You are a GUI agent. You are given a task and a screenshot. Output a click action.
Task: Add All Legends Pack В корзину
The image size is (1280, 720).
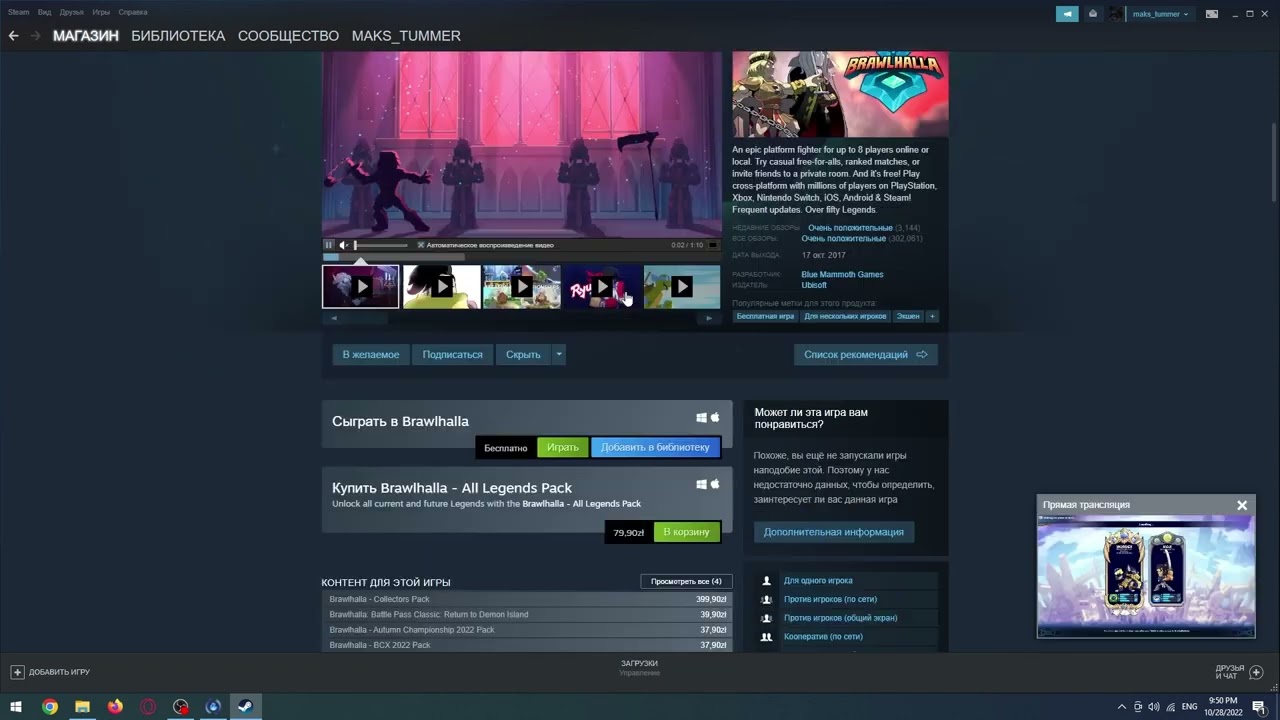pyautogui.click(x=686, y=532)
